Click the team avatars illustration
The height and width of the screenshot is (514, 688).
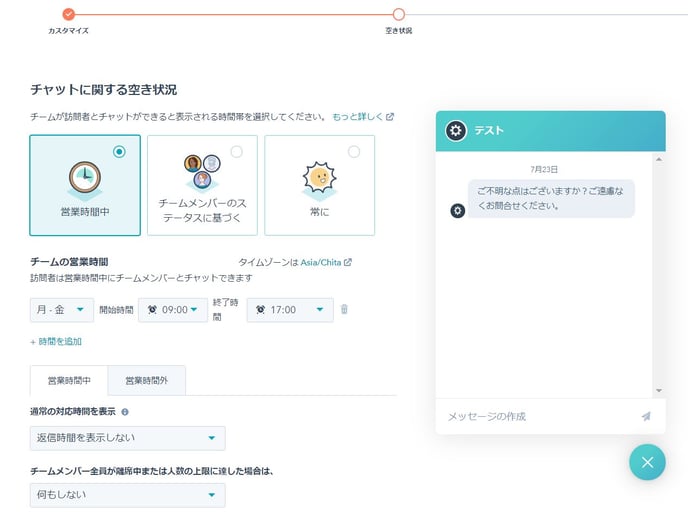click(x=202, y=172)
